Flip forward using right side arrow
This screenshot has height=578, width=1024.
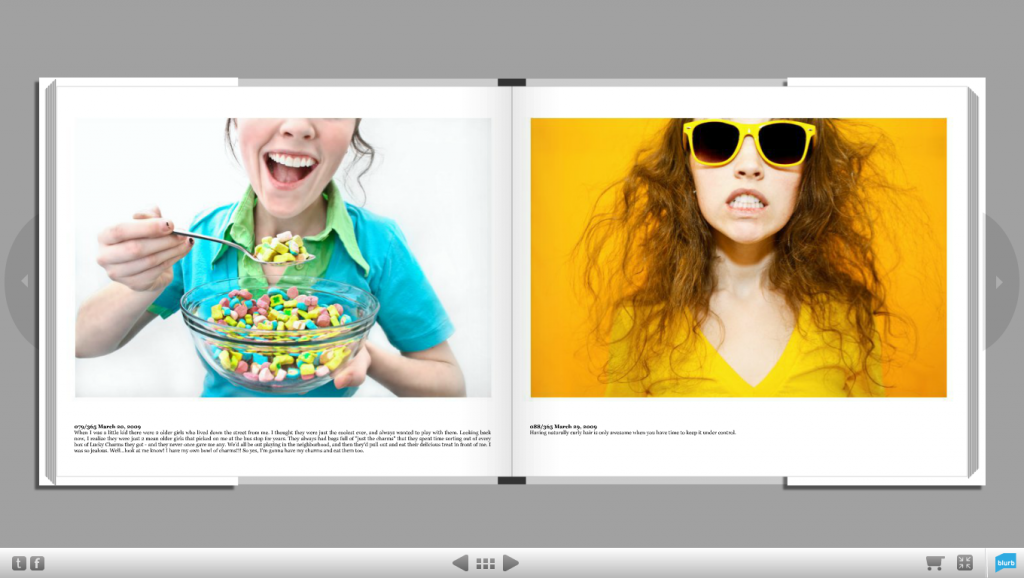(998, 282)
